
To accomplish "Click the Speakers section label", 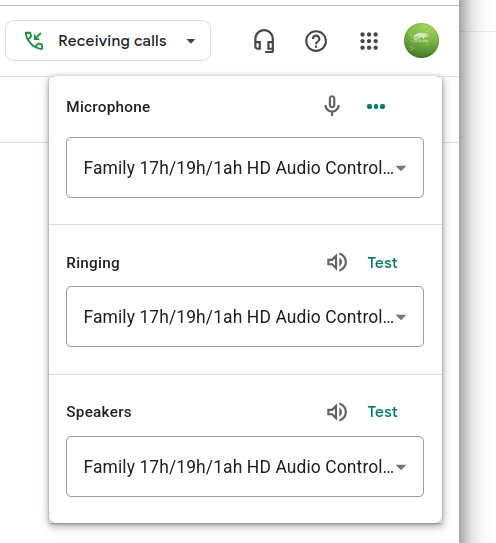I will [99, 412].
